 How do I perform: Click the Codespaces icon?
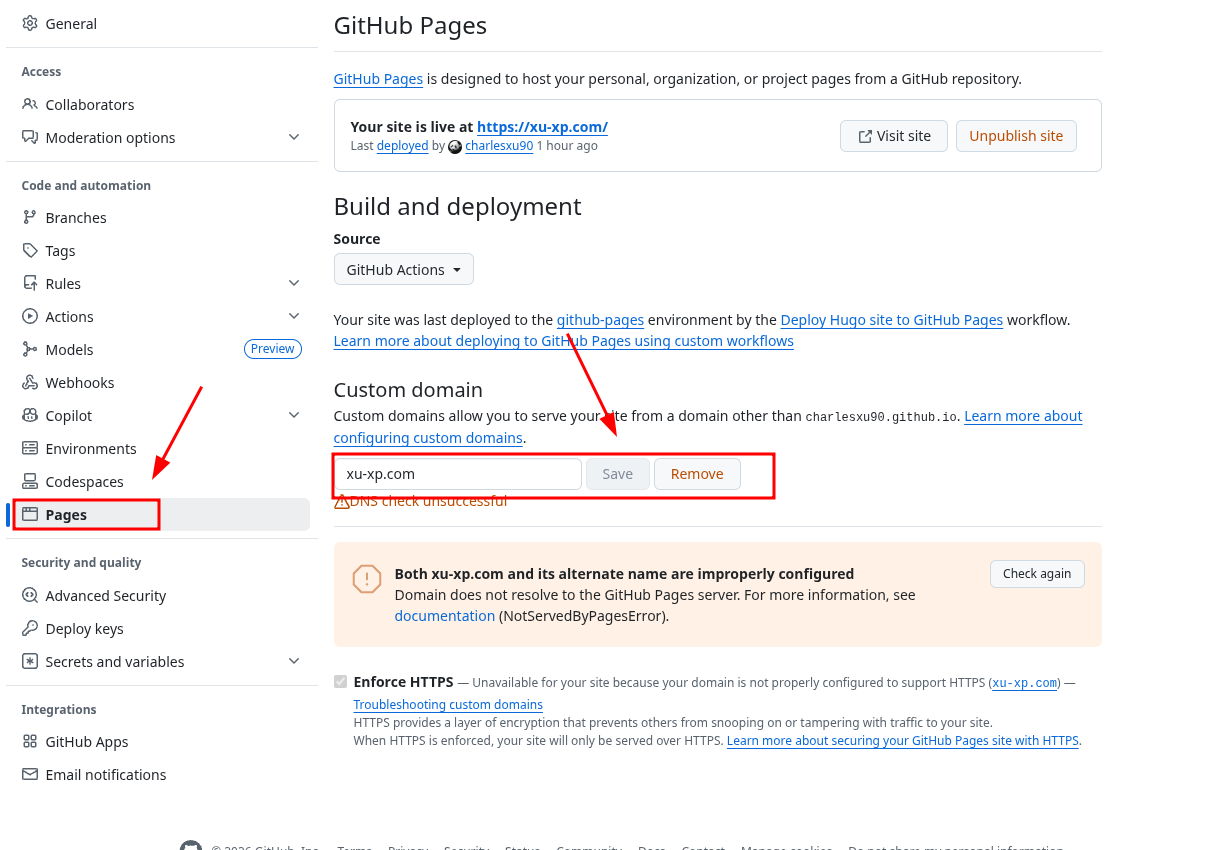pyautogui.click(x=30, y=481)
